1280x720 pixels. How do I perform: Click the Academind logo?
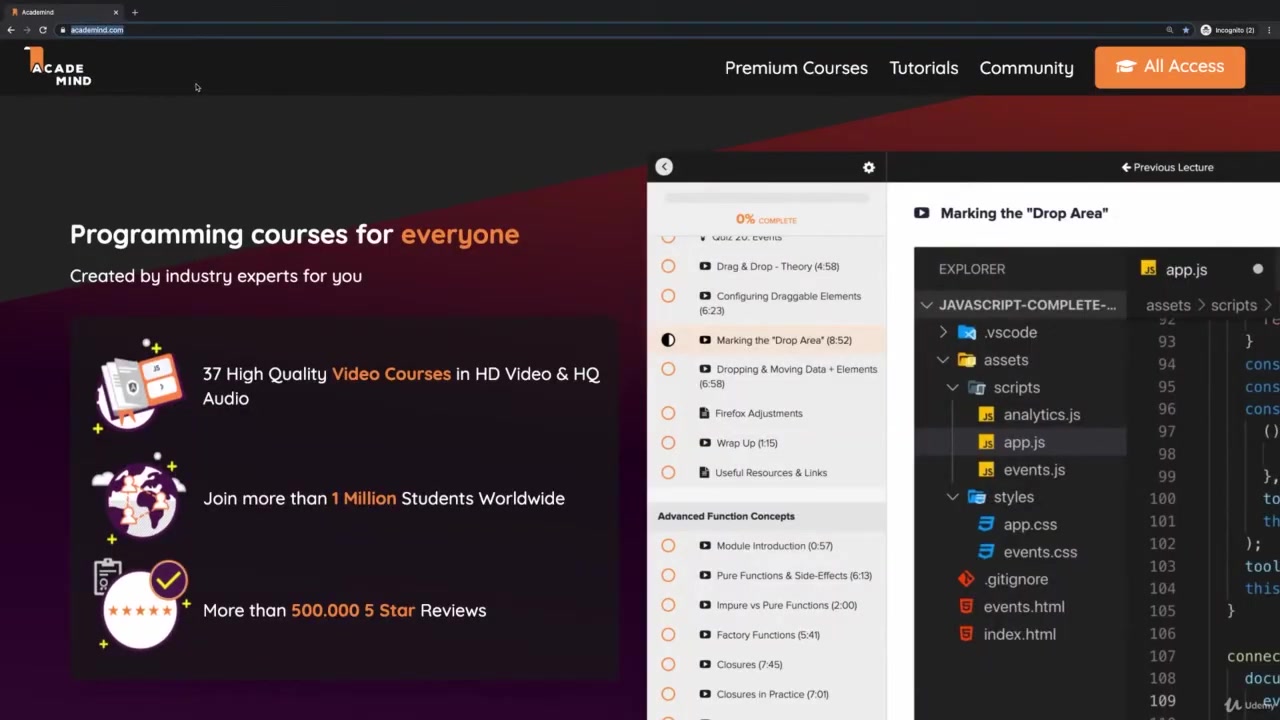(59, 68)
